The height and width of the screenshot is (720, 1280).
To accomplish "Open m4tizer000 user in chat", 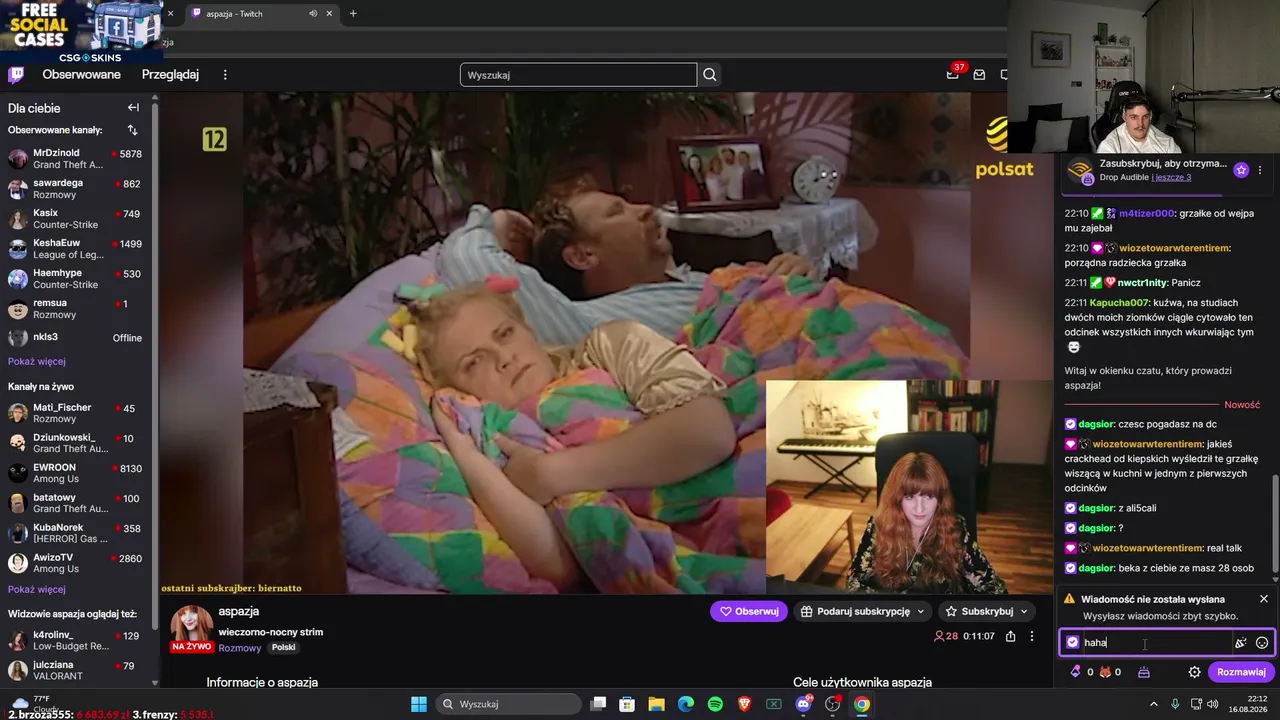I will (1146, 213).
